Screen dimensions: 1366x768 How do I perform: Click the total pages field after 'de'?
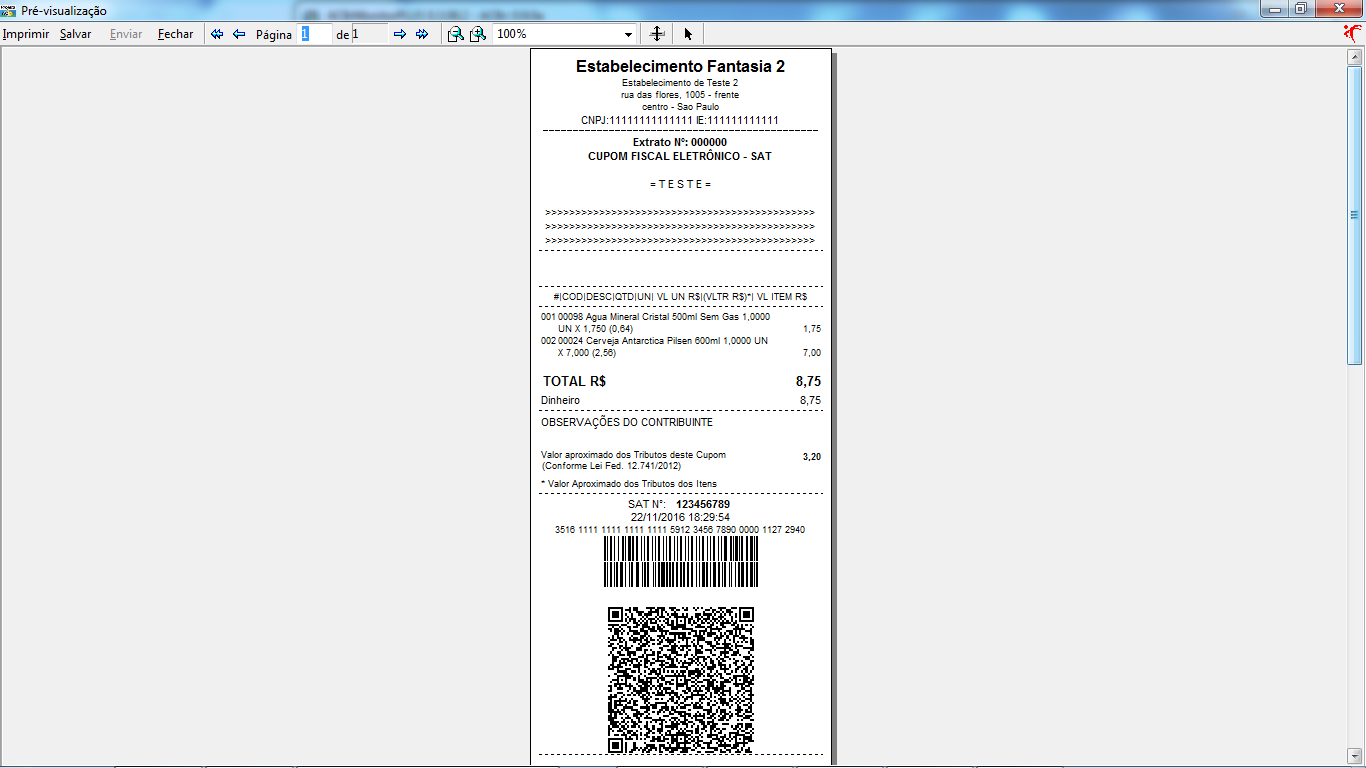[369, 34]
